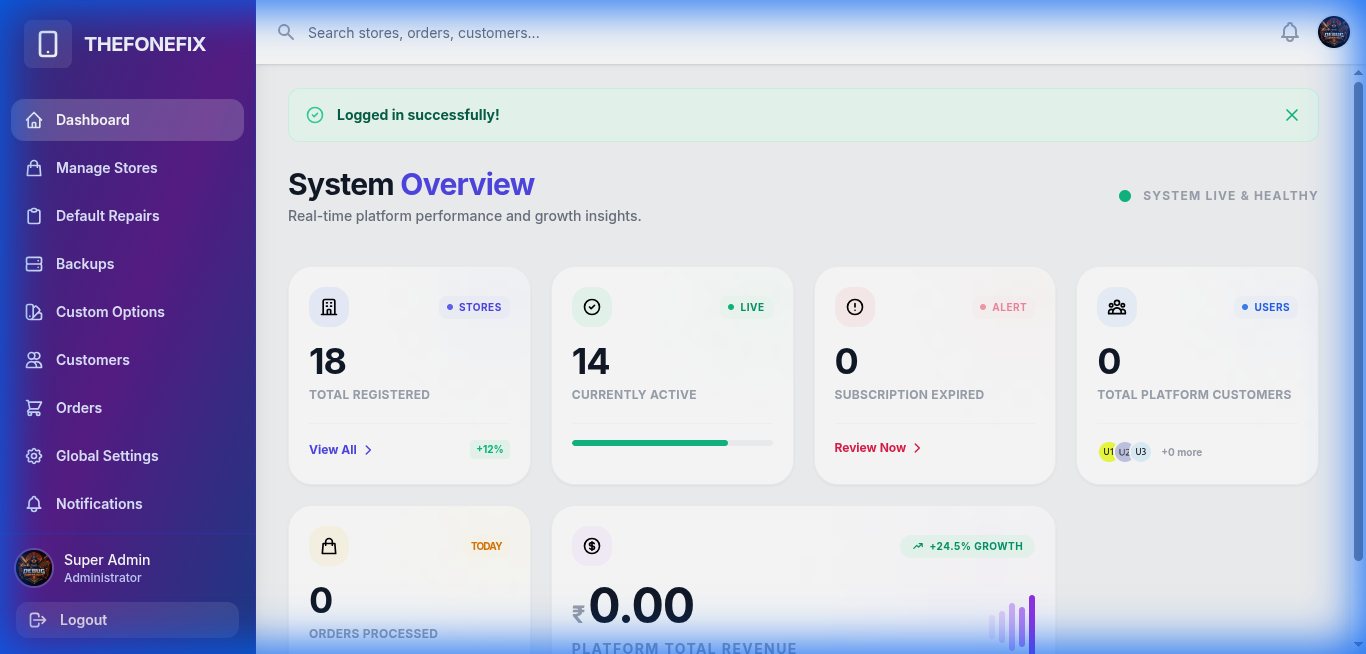Click the ALERT badge
Screen dimensions: 1366x654
point(1003,307)
